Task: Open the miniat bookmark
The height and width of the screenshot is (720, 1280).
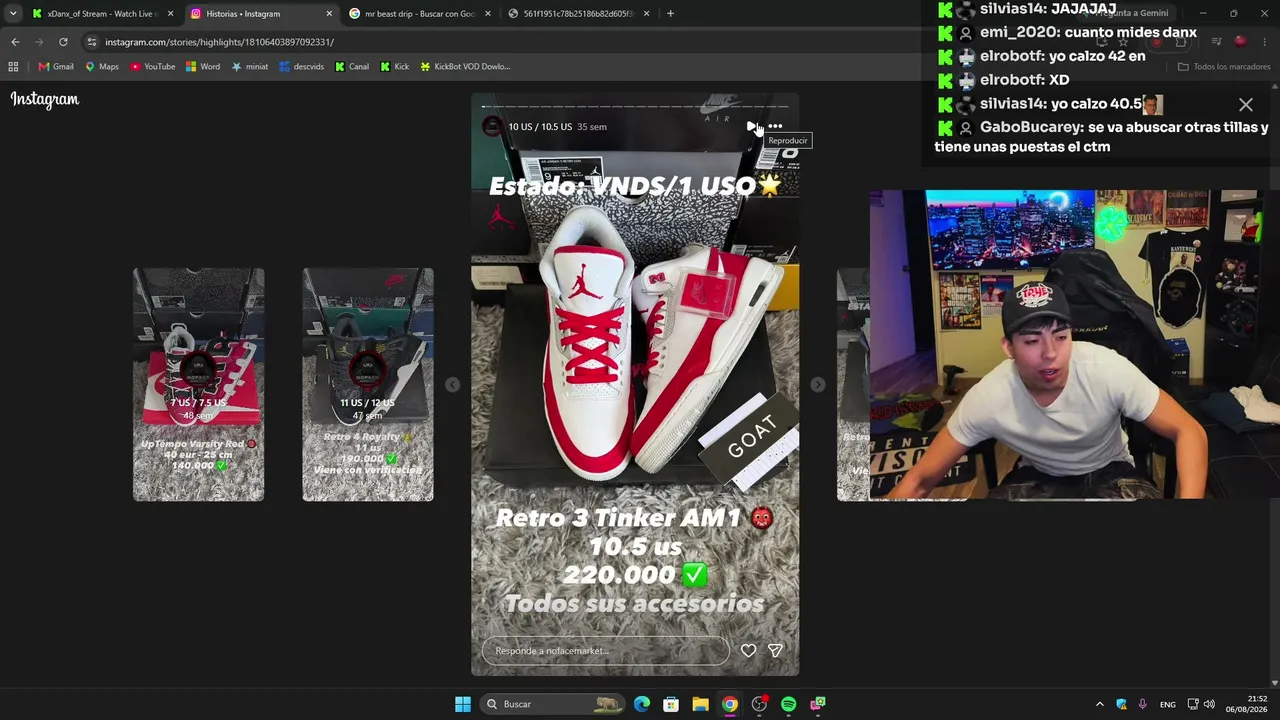Action: click(250, 67)
